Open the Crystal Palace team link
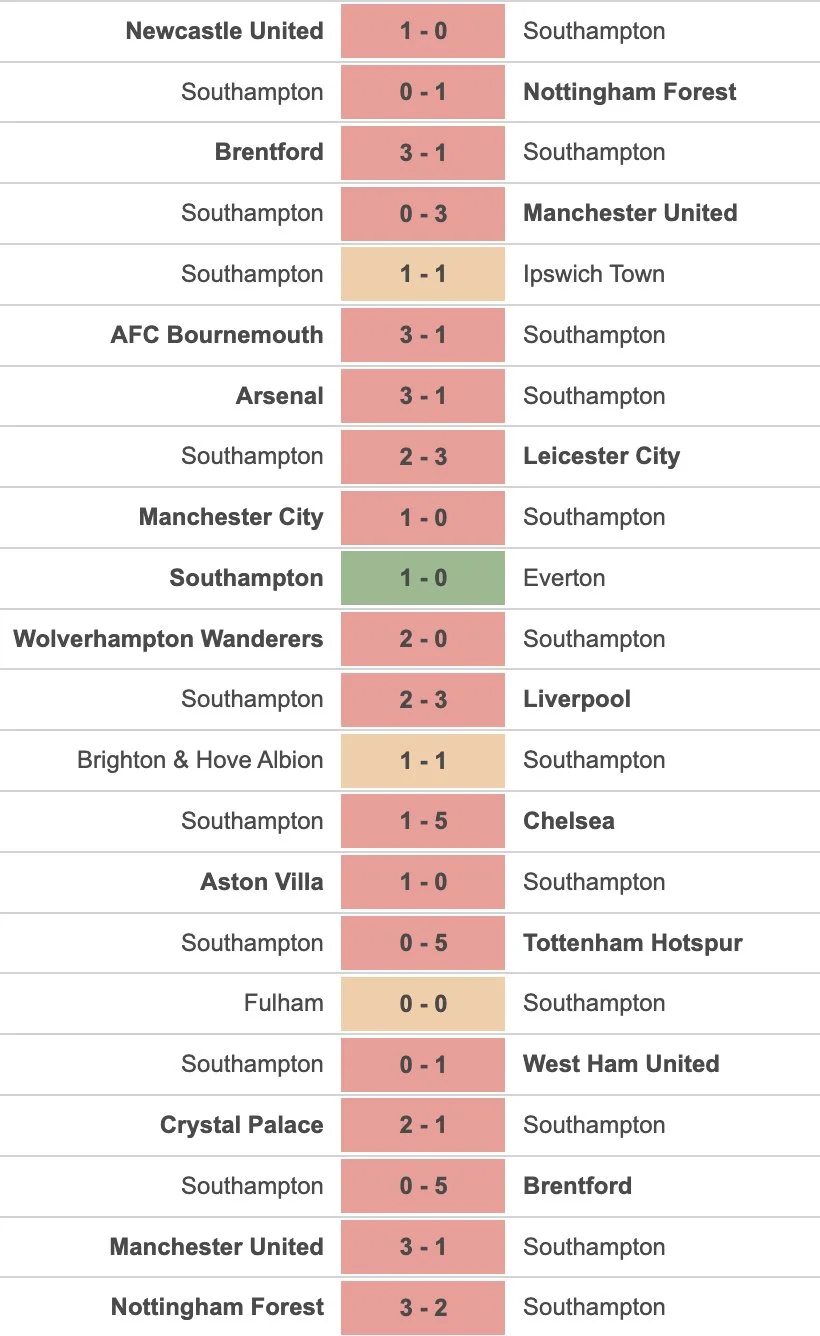Screen dimensions: 820x1336 pyautogui.click(x=242, y=1125)
